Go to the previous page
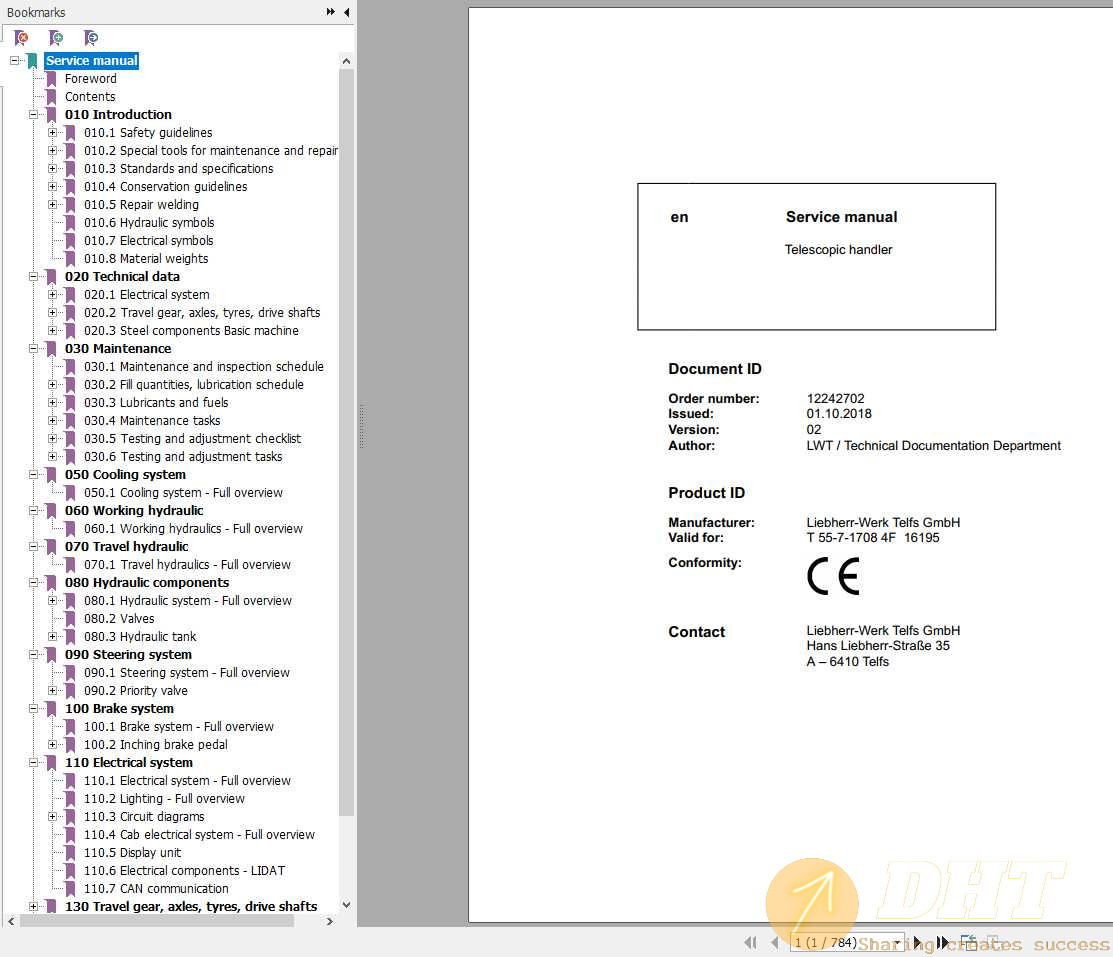The image size is (1113, 957). (774, 942)
